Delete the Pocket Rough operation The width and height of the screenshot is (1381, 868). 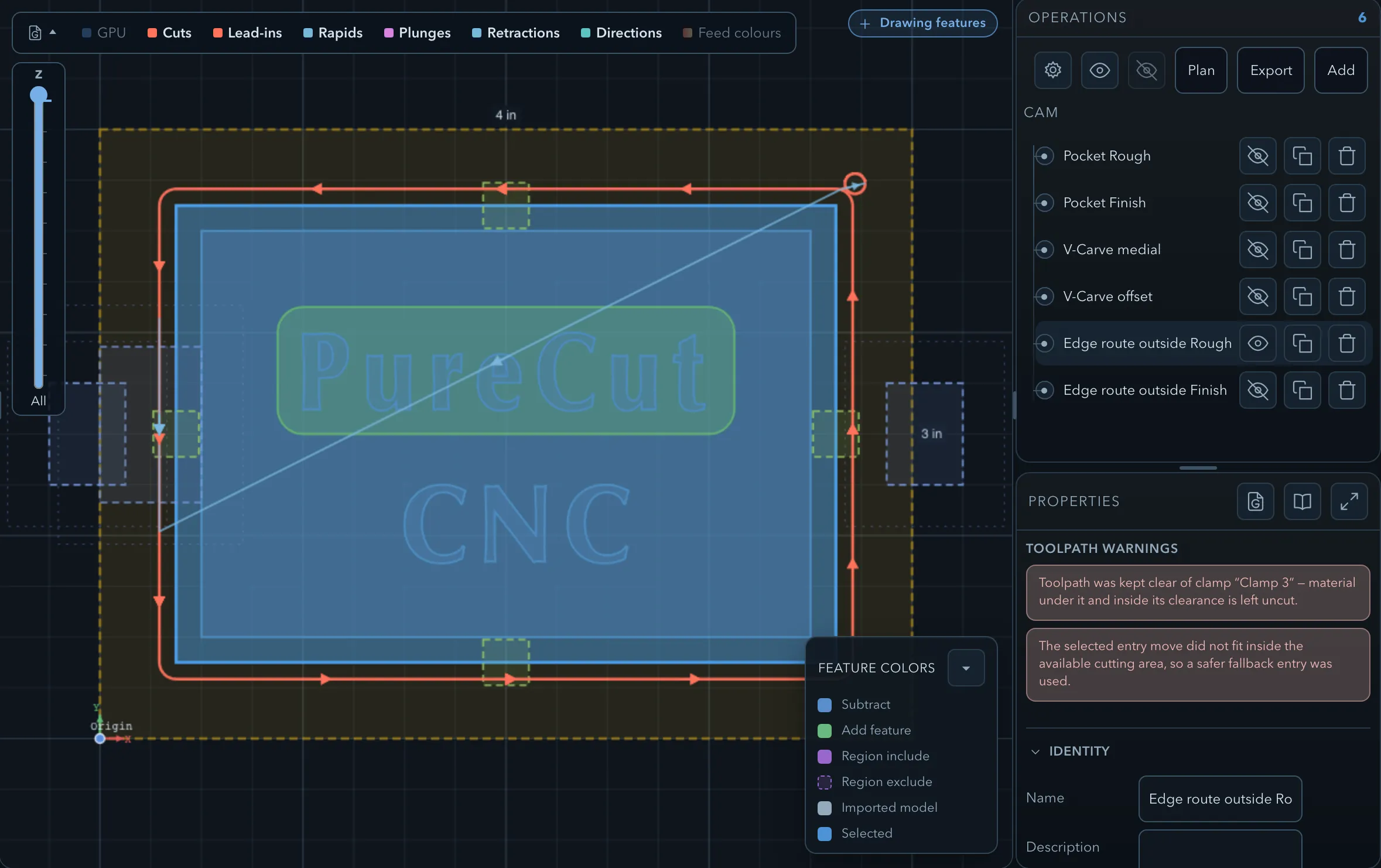click(x=1346, y=156)
